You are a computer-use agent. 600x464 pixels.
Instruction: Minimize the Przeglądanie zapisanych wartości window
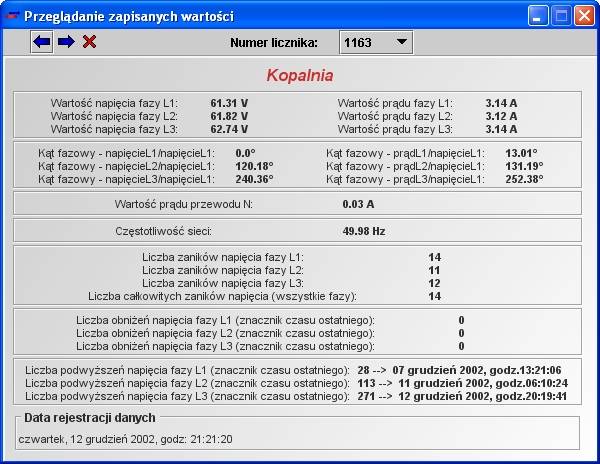pos(540,15)
